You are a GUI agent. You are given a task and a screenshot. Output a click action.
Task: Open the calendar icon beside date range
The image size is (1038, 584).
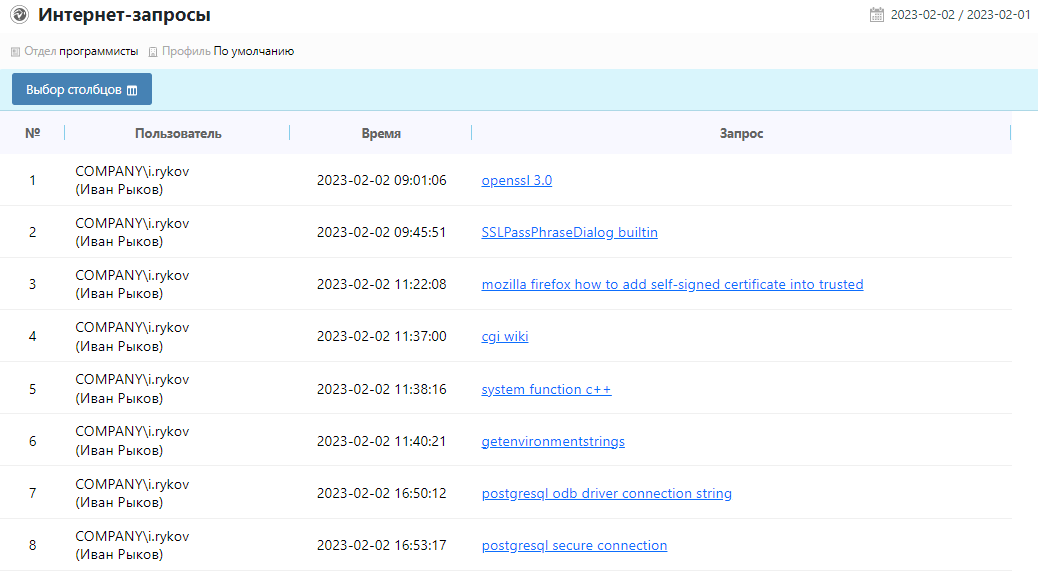[877, 15]
